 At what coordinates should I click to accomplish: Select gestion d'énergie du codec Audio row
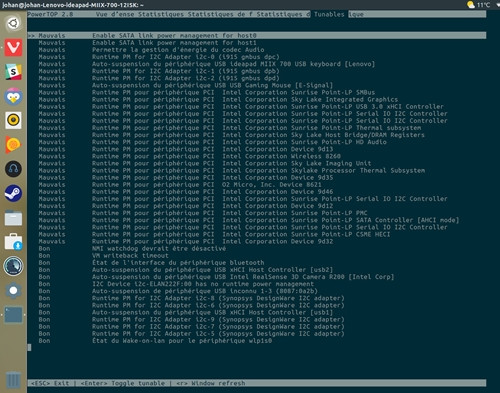257,50
